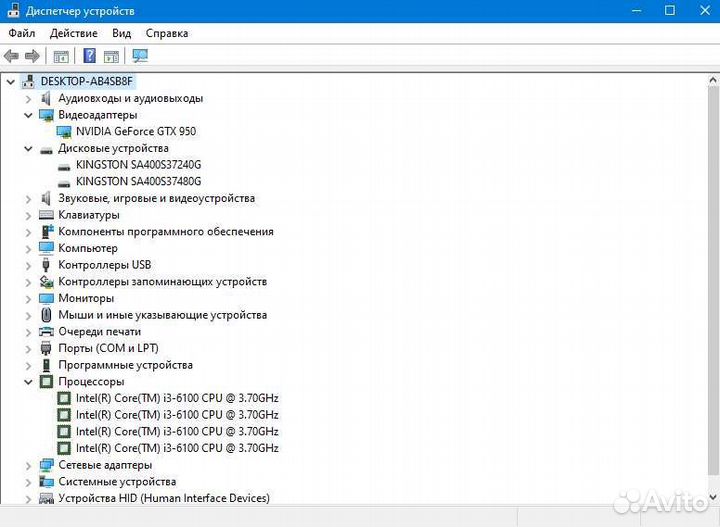Open the Действие menu

[73, 33]
